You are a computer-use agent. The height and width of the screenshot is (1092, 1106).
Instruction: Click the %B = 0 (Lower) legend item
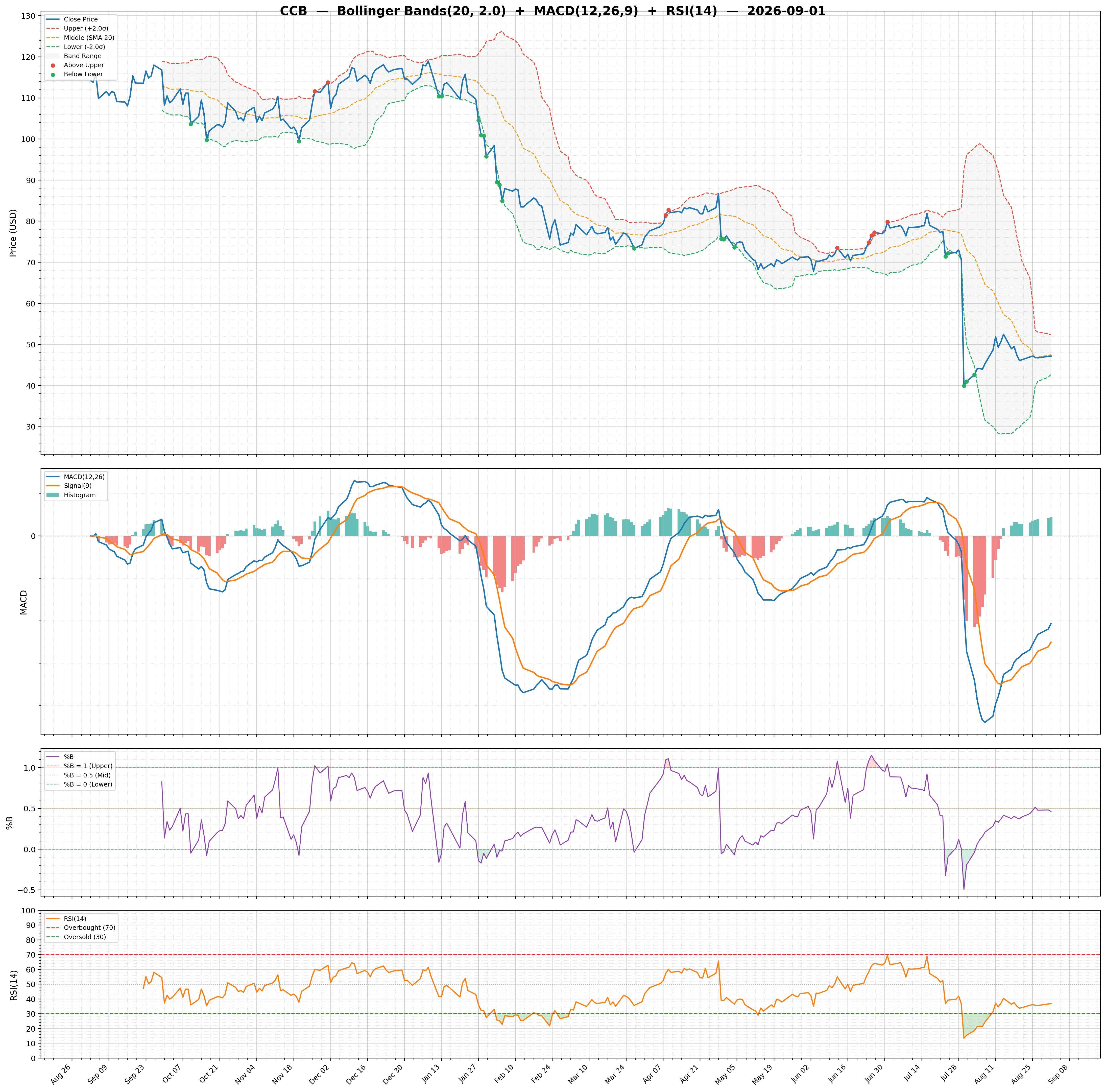(80, 784)
